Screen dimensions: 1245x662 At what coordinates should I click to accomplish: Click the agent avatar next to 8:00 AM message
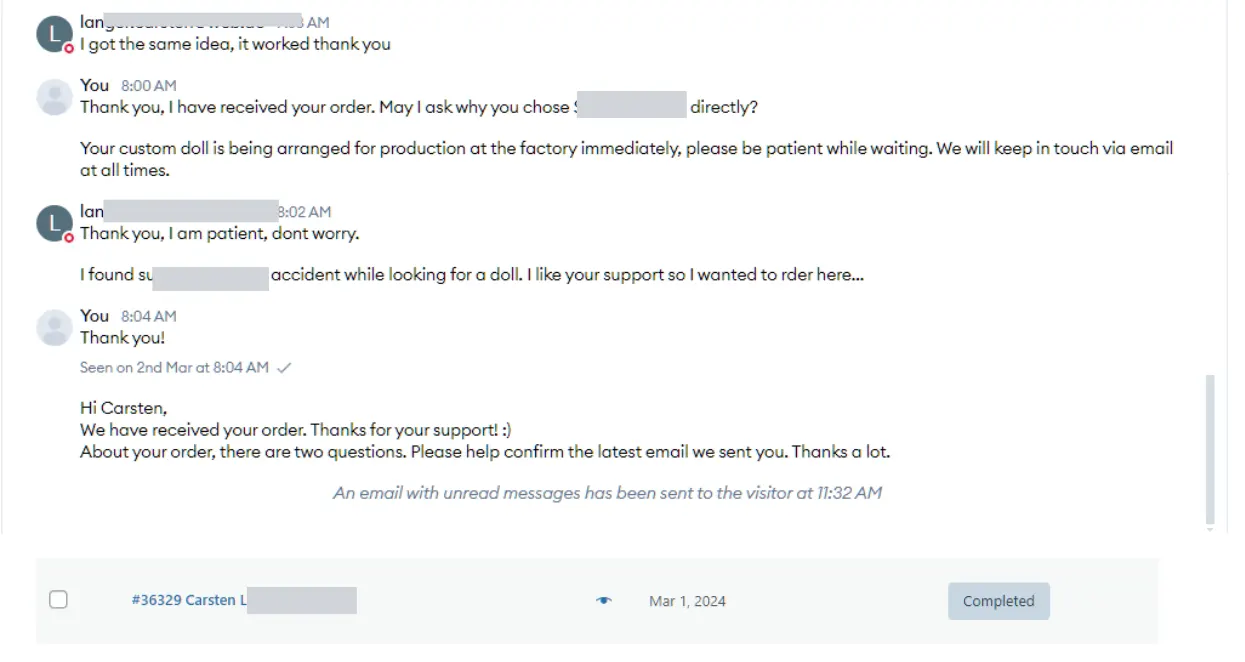pyautogui.click(x=54, y=97)
